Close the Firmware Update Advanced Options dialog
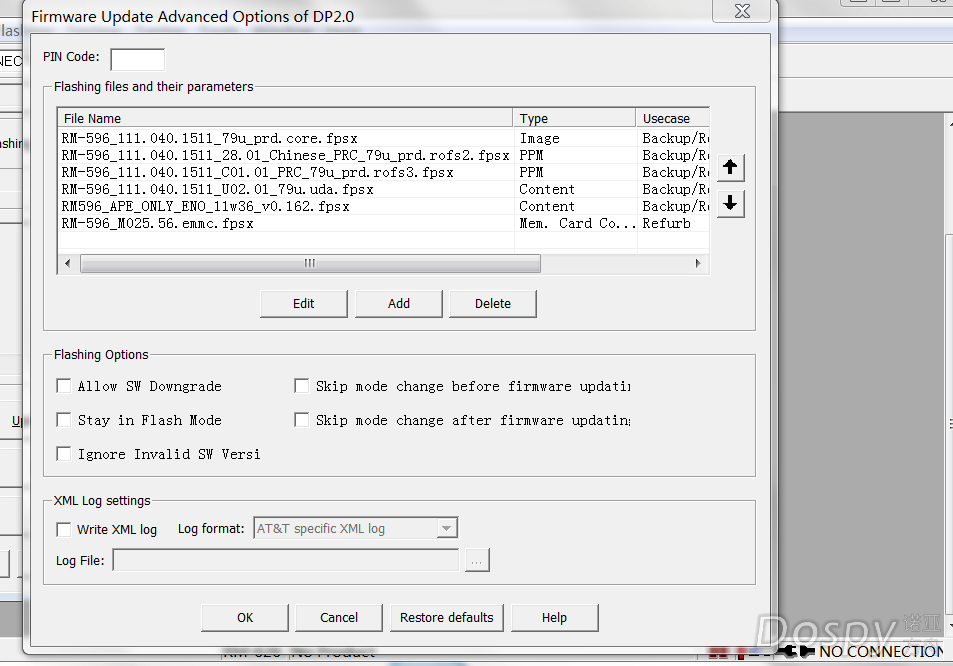This screenshot has width=953, height=666. (x=741, y=12)
